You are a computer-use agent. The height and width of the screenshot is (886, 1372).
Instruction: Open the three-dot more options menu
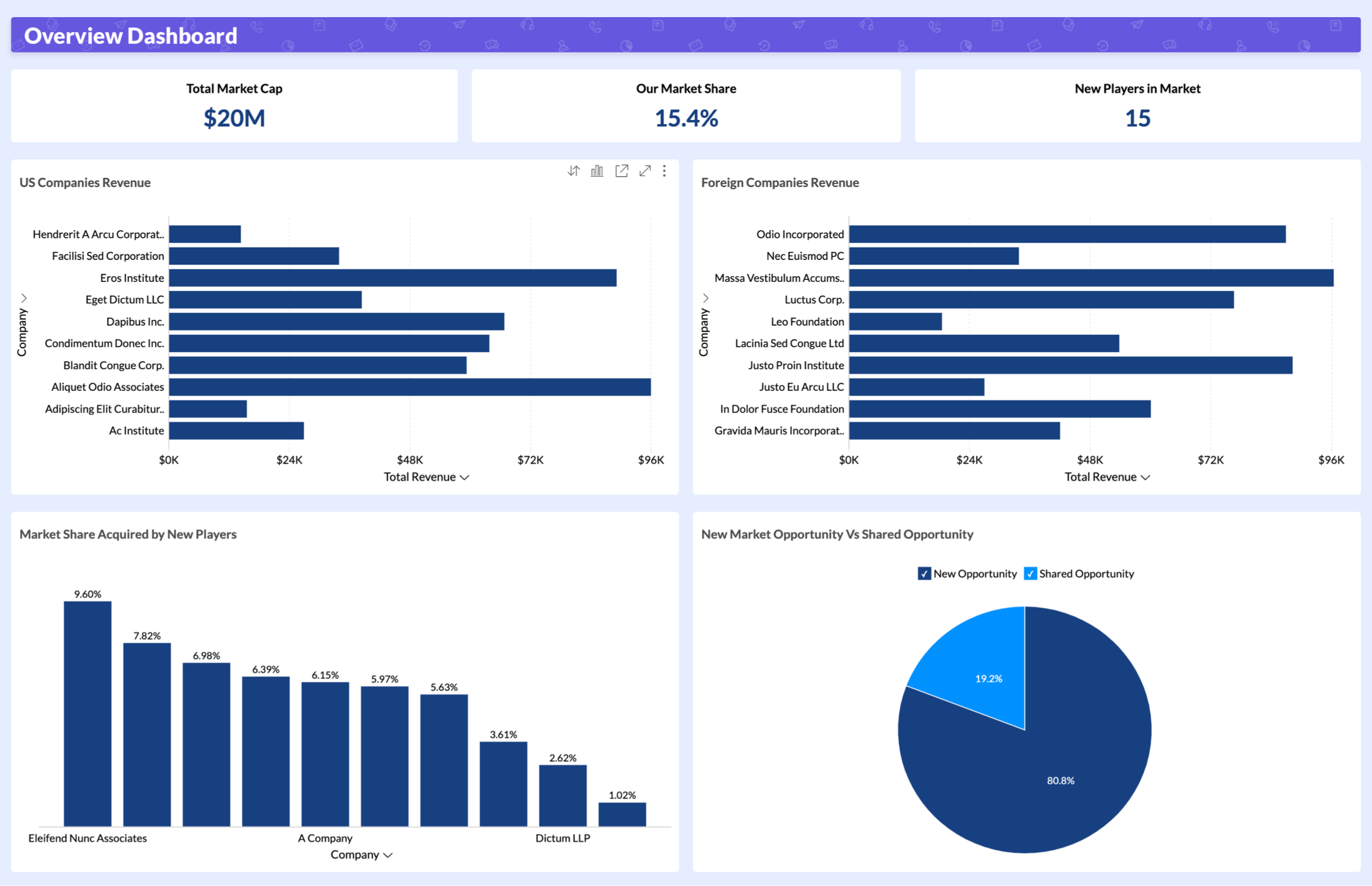pyautogui.click(x=664, y=171)
